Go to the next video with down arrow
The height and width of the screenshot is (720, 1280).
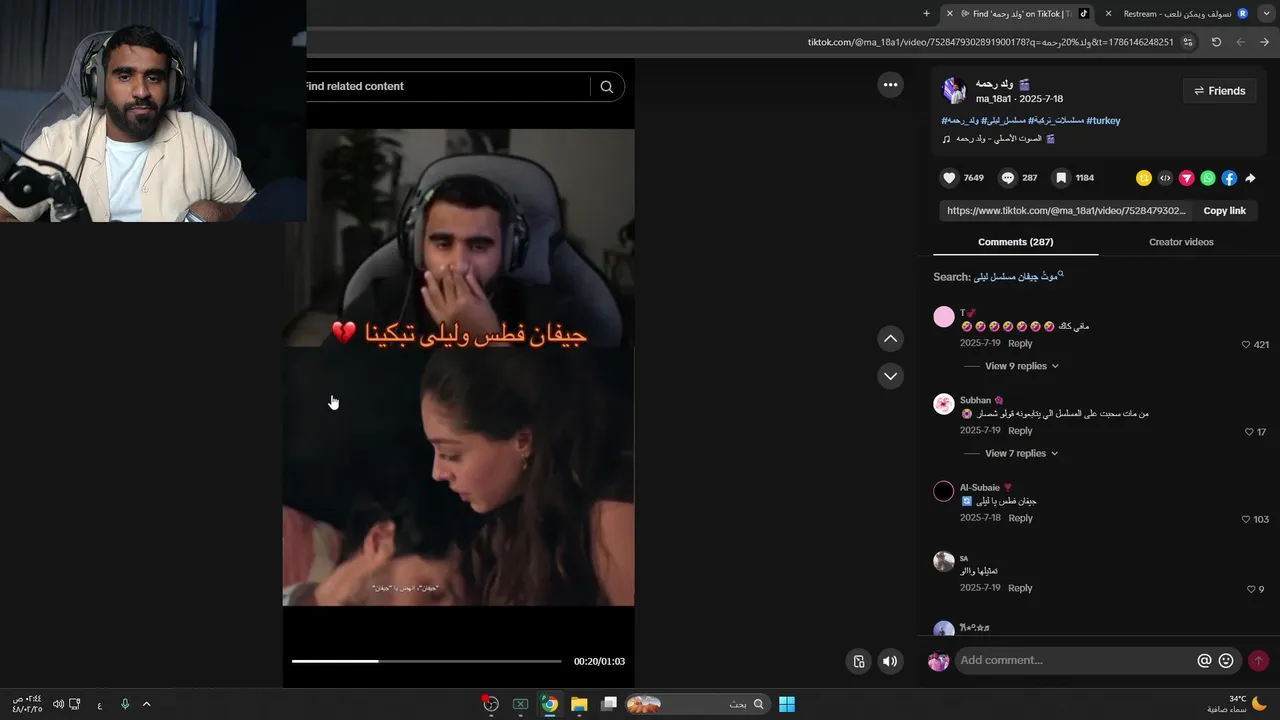[891, 376]
